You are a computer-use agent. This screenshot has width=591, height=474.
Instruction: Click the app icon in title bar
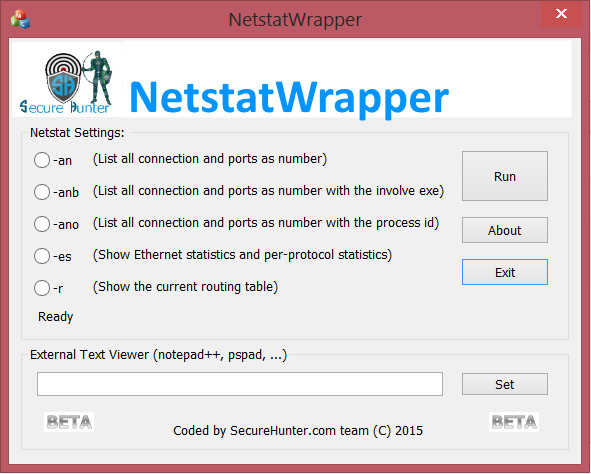[20, 19]
